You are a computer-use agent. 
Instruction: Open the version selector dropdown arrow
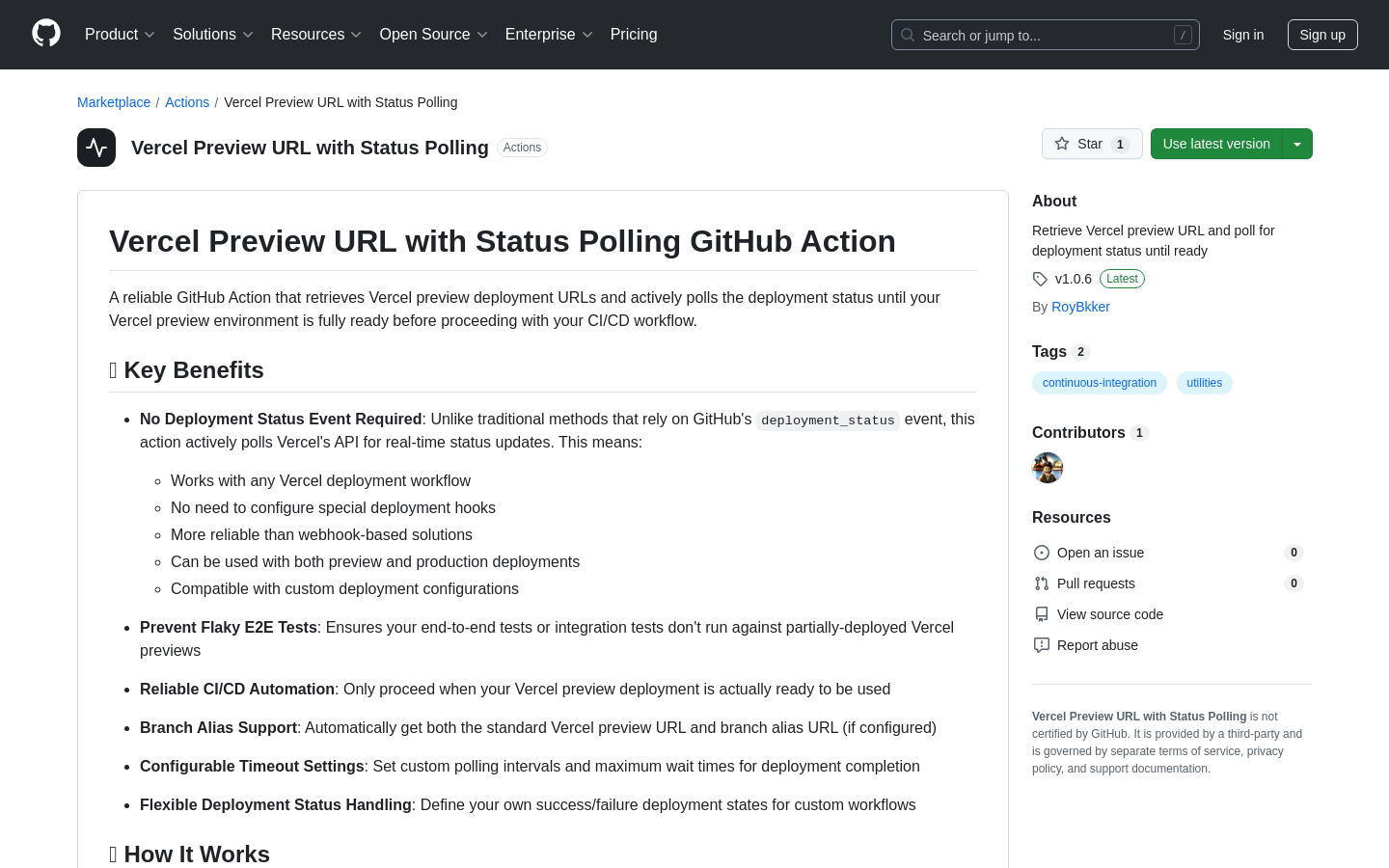[1297, 144]
